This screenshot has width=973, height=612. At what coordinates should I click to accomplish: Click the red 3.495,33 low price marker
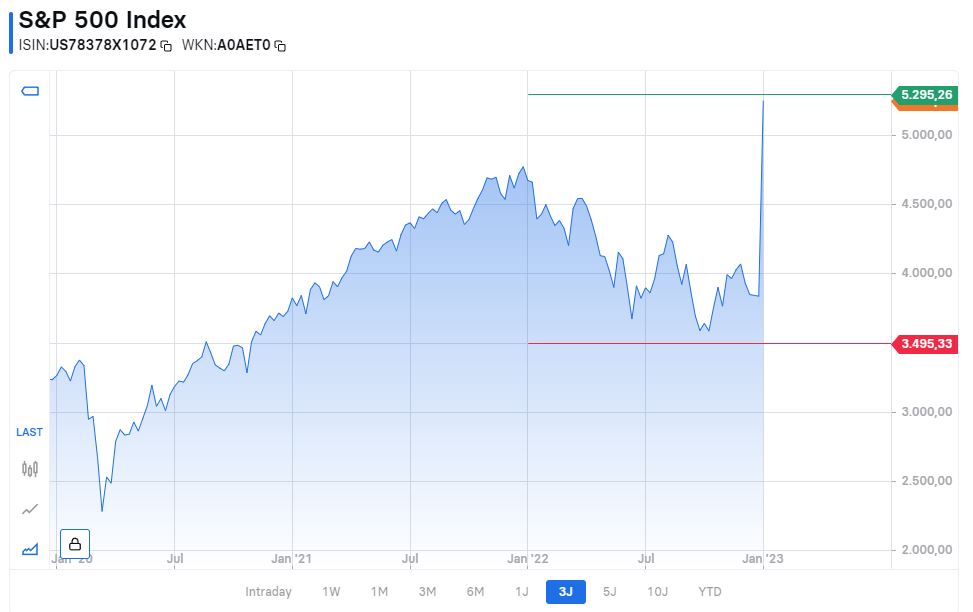[x=928, y=343]
